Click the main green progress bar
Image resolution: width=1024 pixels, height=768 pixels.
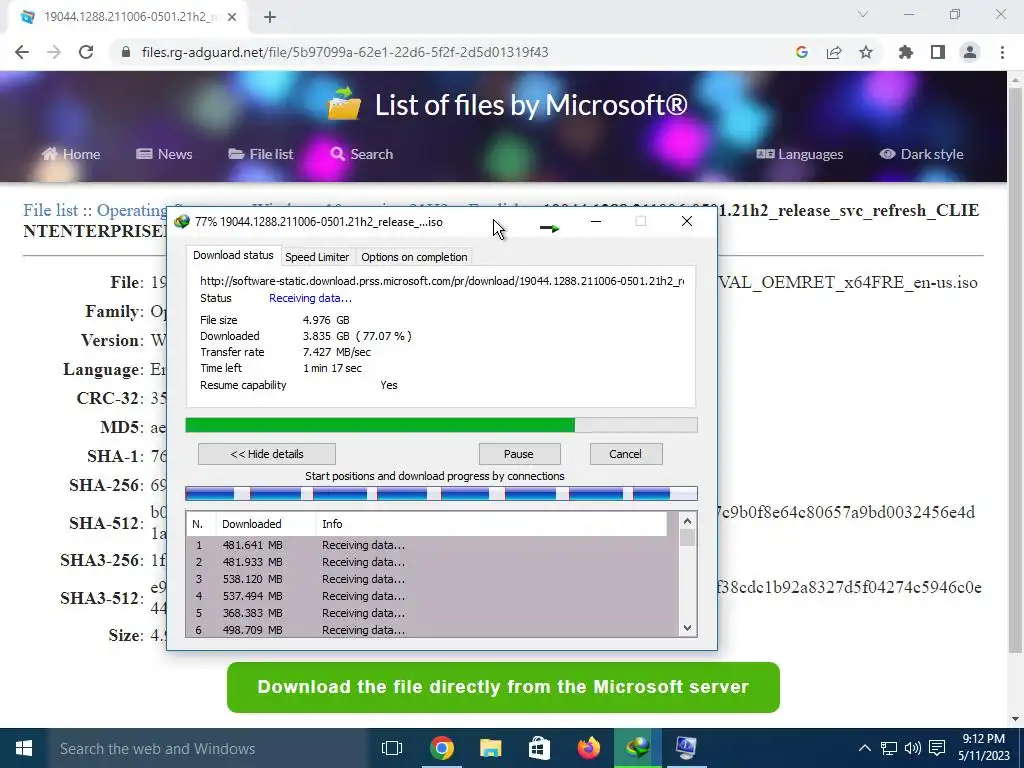click(441, 425)
